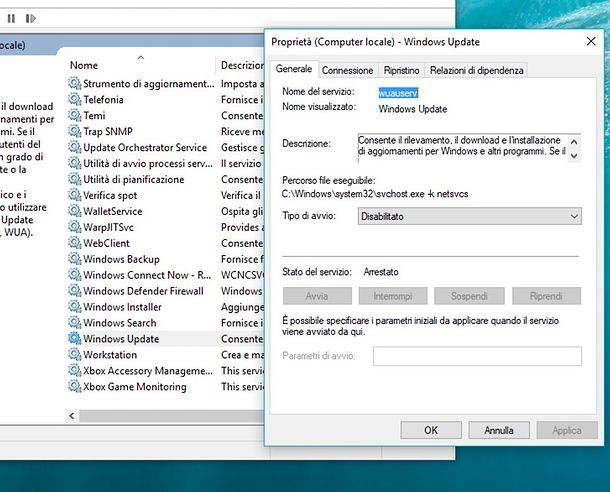Select the Temi service name
Screen dimensions: 610x492
pos(94,116)
